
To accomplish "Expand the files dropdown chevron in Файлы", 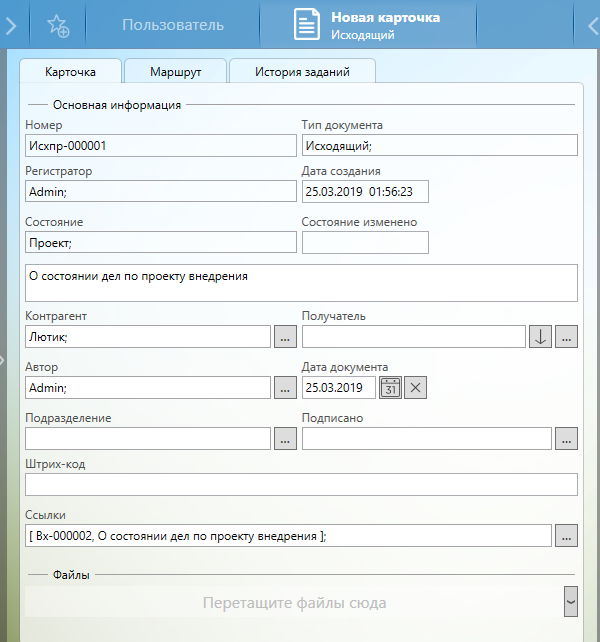I will click(571, 602).
